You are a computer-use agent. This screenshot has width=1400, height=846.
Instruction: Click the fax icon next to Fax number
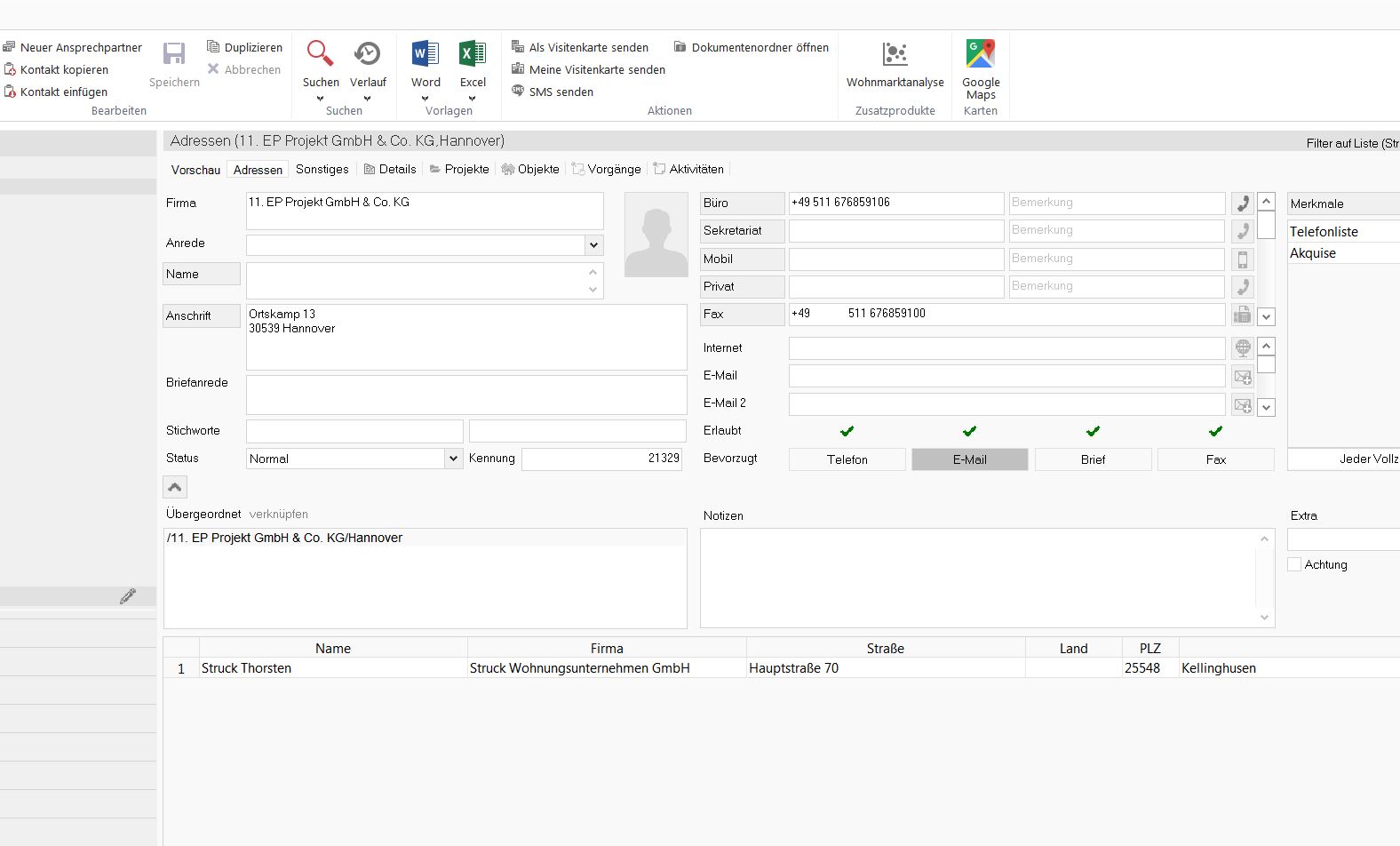1243,315
